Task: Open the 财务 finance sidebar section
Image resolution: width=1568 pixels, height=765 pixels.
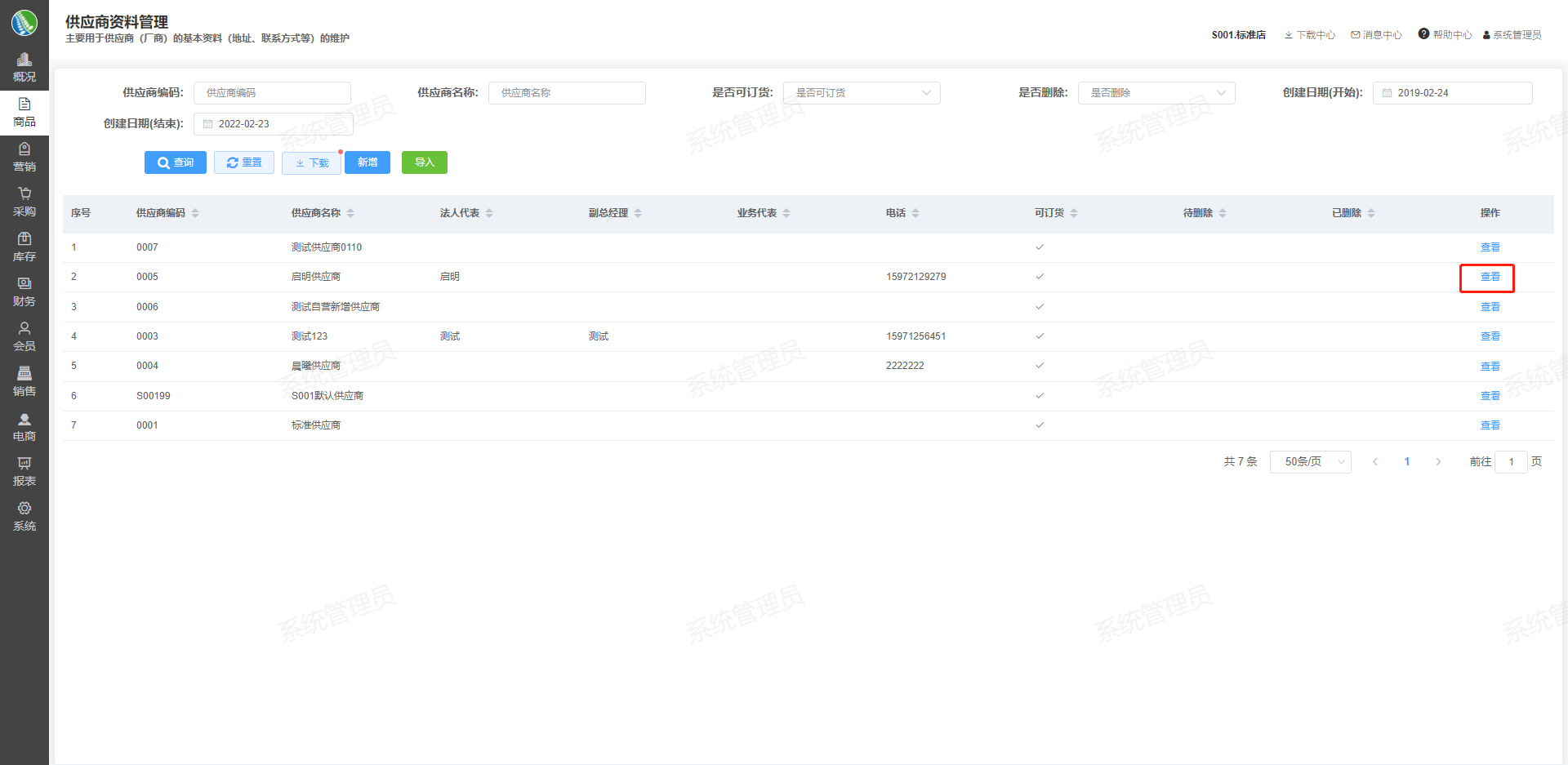Action: 24,292
